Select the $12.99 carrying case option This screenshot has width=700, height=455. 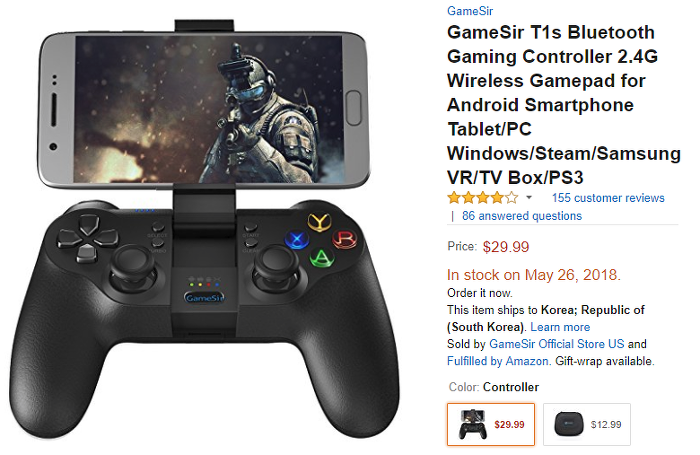click(587, 425)
